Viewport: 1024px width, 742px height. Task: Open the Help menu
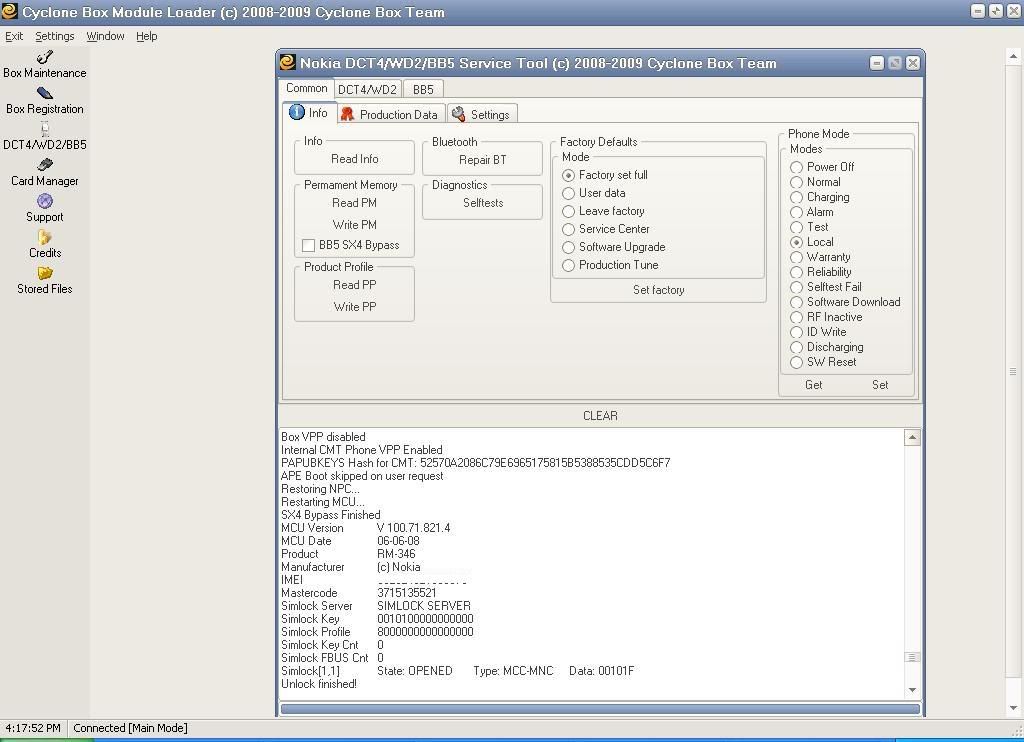tap(146, 36)
